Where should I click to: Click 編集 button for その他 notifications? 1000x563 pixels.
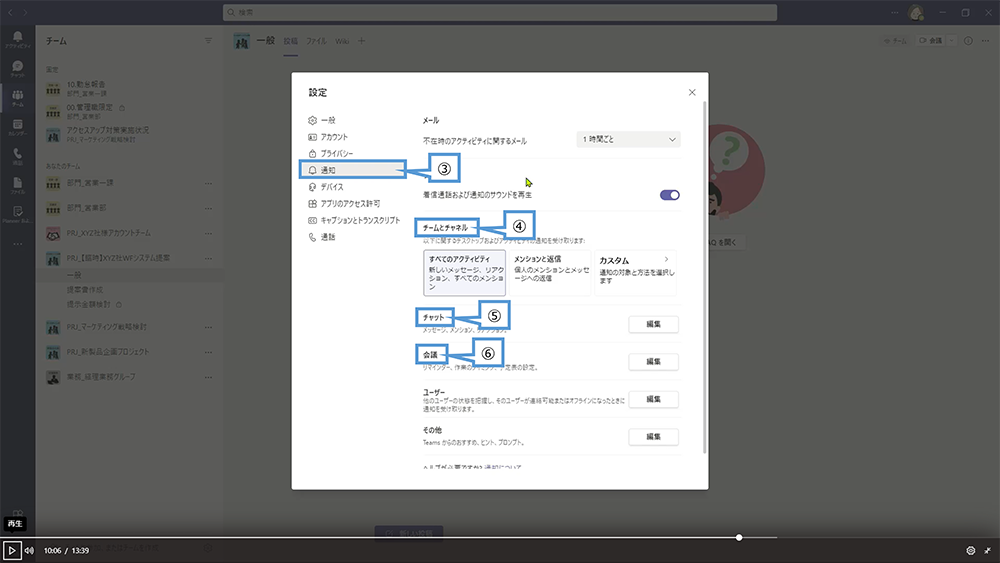tap(653, 437)
